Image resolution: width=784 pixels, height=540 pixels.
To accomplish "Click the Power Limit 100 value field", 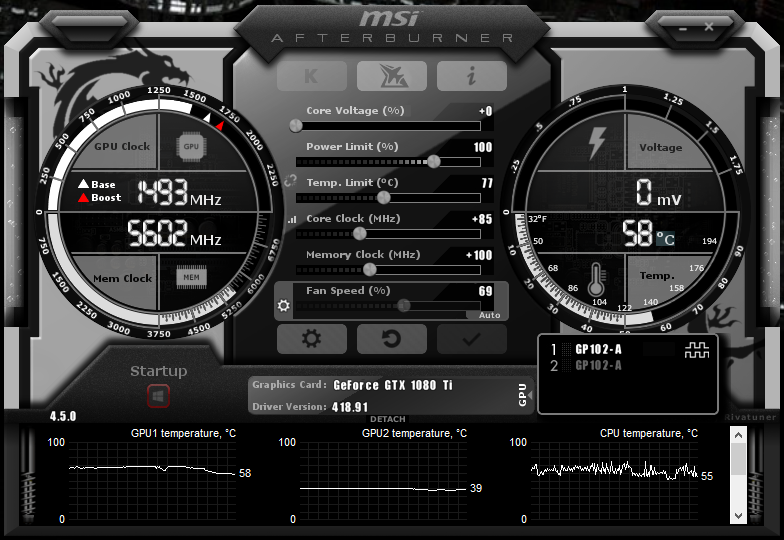I will (x=483, y=147).
